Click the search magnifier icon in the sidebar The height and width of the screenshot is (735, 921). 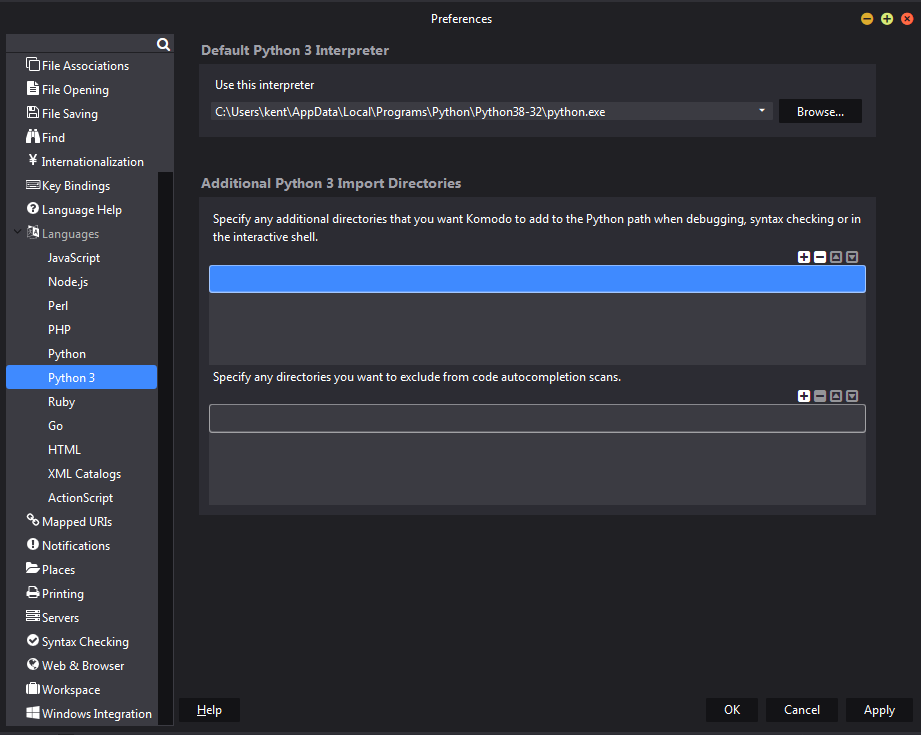point(163,44)
